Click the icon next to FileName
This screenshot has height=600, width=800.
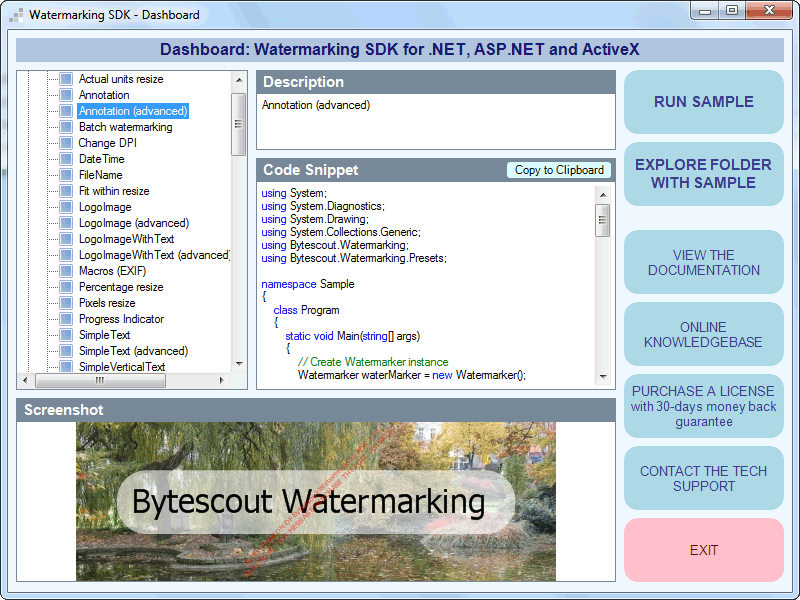[66, 175]
